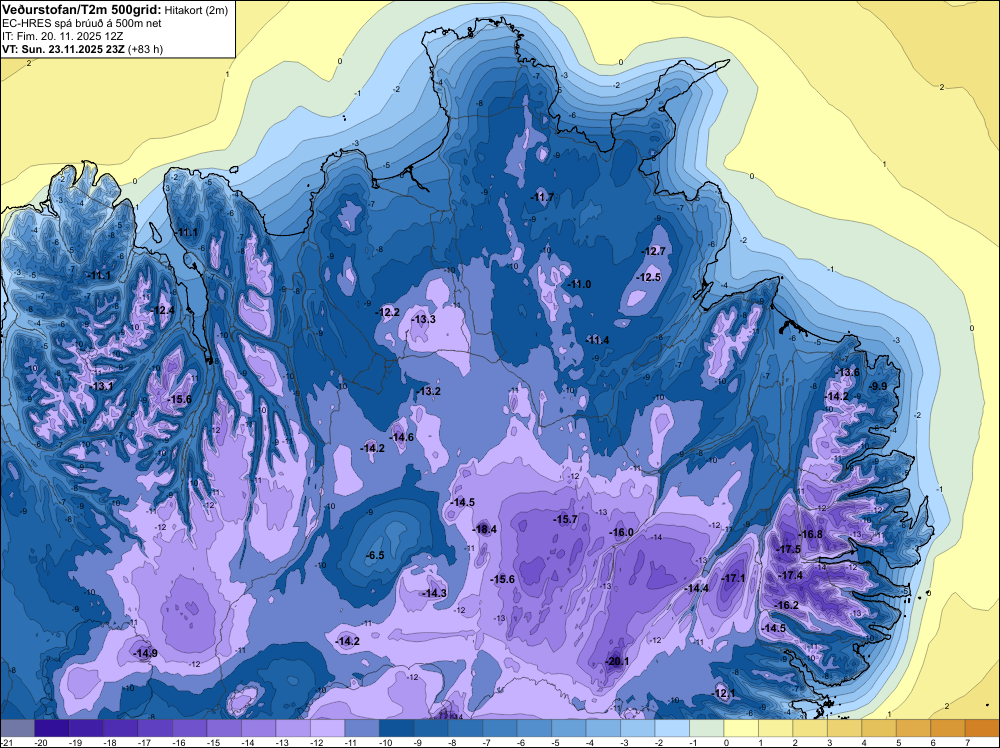Pick the legend swatch between -5 and -4
Image resolution: width=1000 pixels, height=748 pixels.
click(x=569, y=728)
